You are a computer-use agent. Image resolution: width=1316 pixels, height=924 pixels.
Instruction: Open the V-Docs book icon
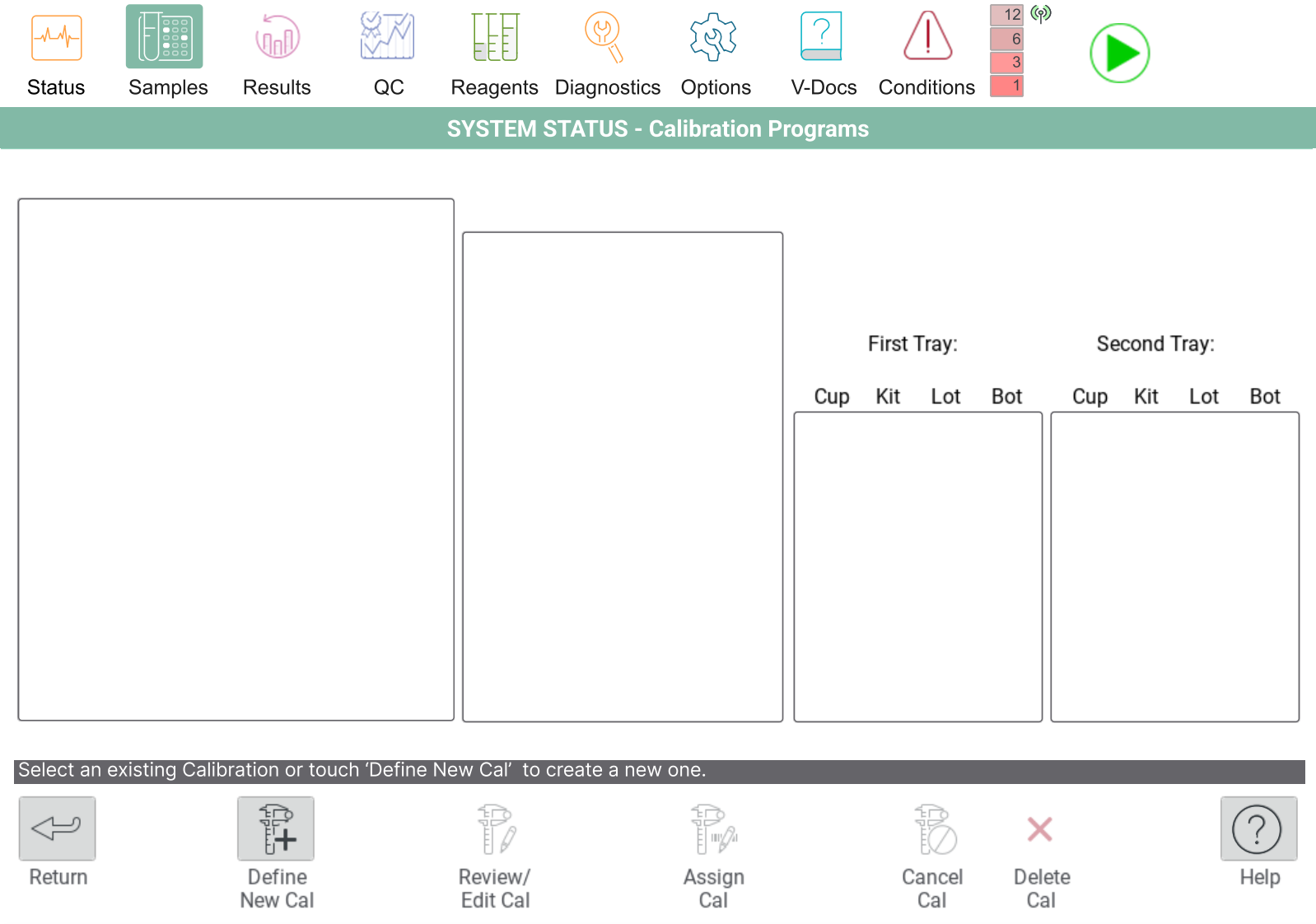point(821,36)
